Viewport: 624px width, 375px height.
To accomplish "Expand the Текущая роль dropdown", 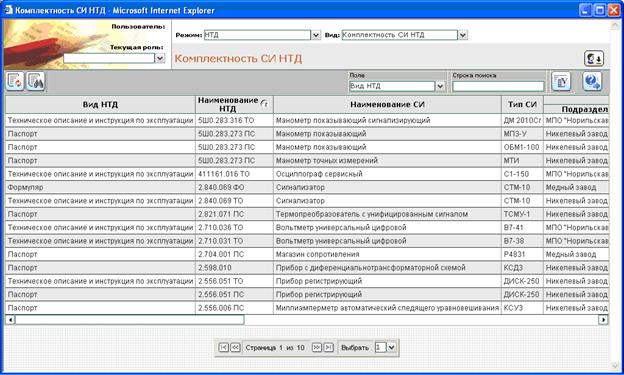I will 160,58.
